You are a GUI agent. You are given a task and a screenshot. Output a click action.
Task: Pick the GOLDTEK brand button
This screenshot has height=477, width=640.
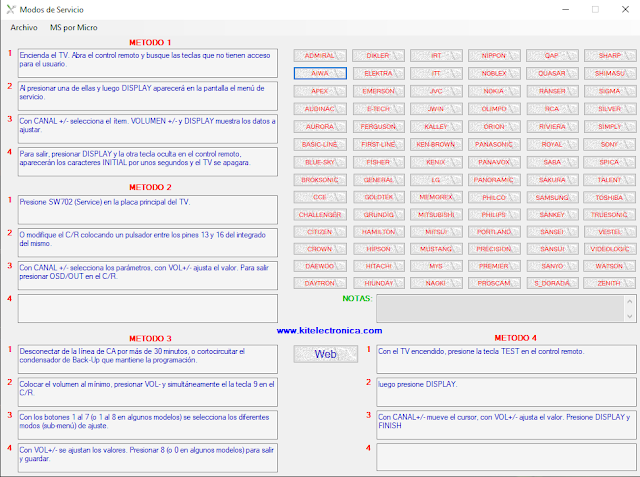(x=378, y=197)
